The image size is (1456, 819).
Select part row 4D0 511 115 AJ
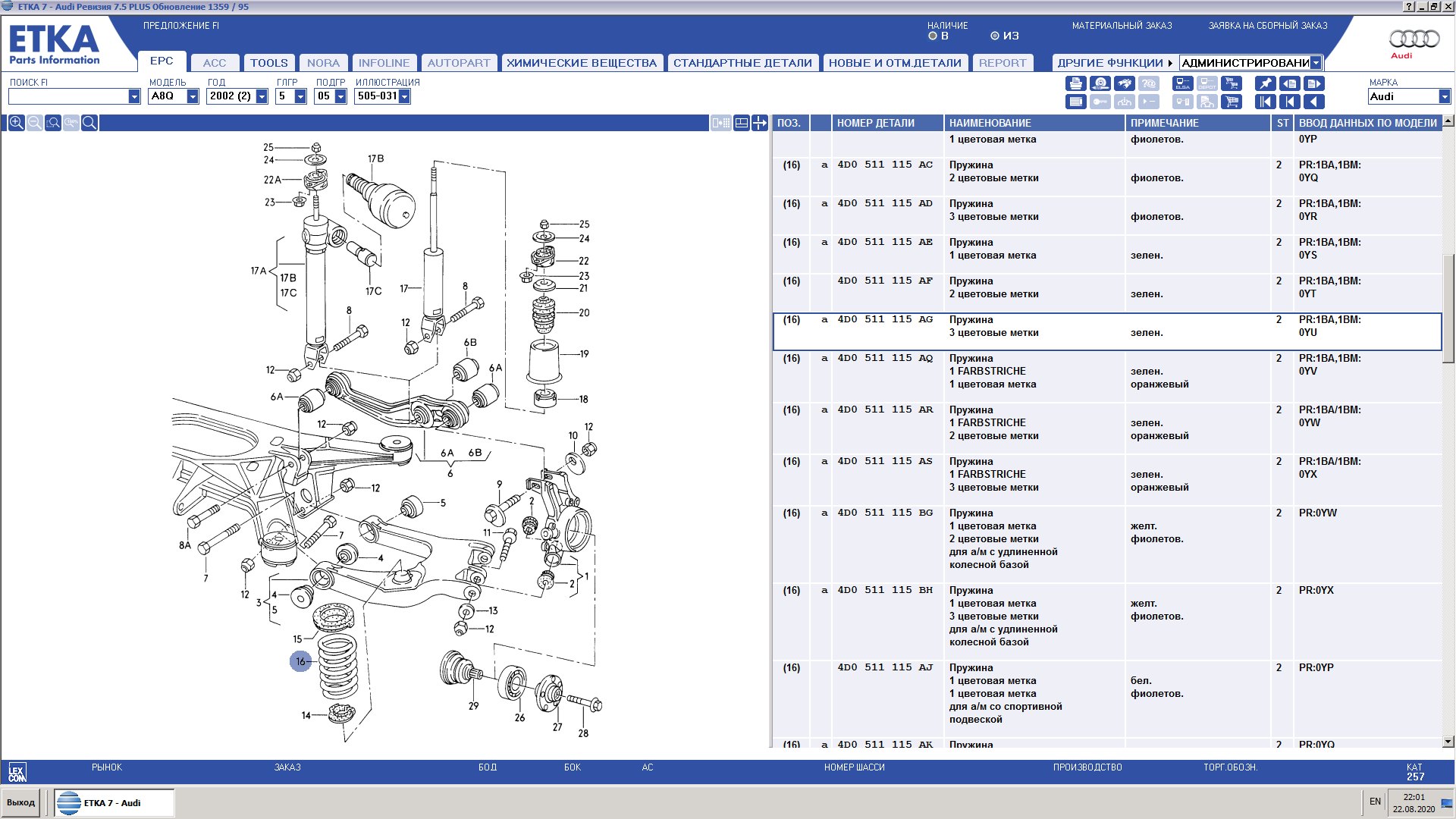(1107, 699)
